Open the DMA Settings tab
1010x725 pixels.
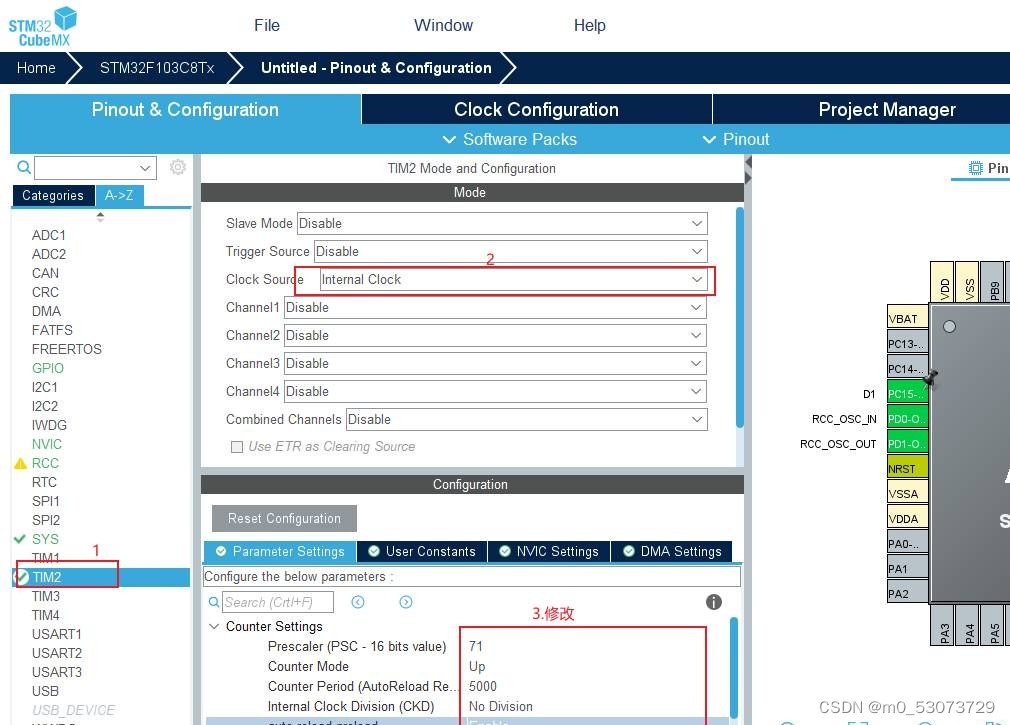(672, 552)
